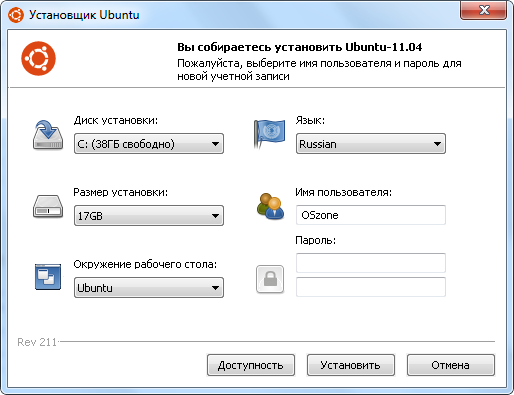This screenshot has height=395, width=514.
Task: Click the password confirmation input field
Action: click(x=371, y=287)
